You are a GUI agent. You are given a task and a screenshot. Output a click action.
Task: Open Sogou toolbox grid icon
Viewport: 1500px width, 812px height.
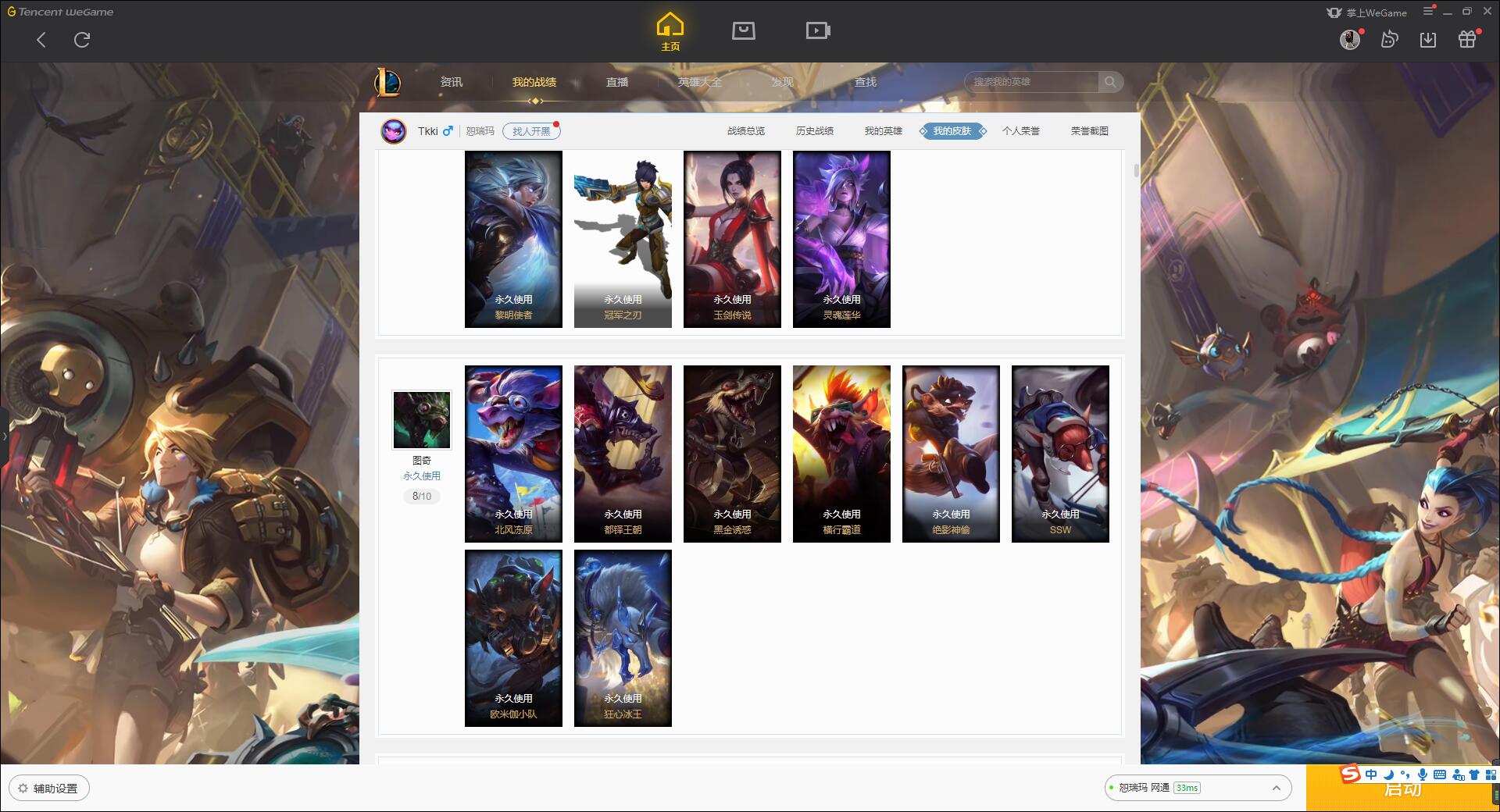tap(1491, 775)
